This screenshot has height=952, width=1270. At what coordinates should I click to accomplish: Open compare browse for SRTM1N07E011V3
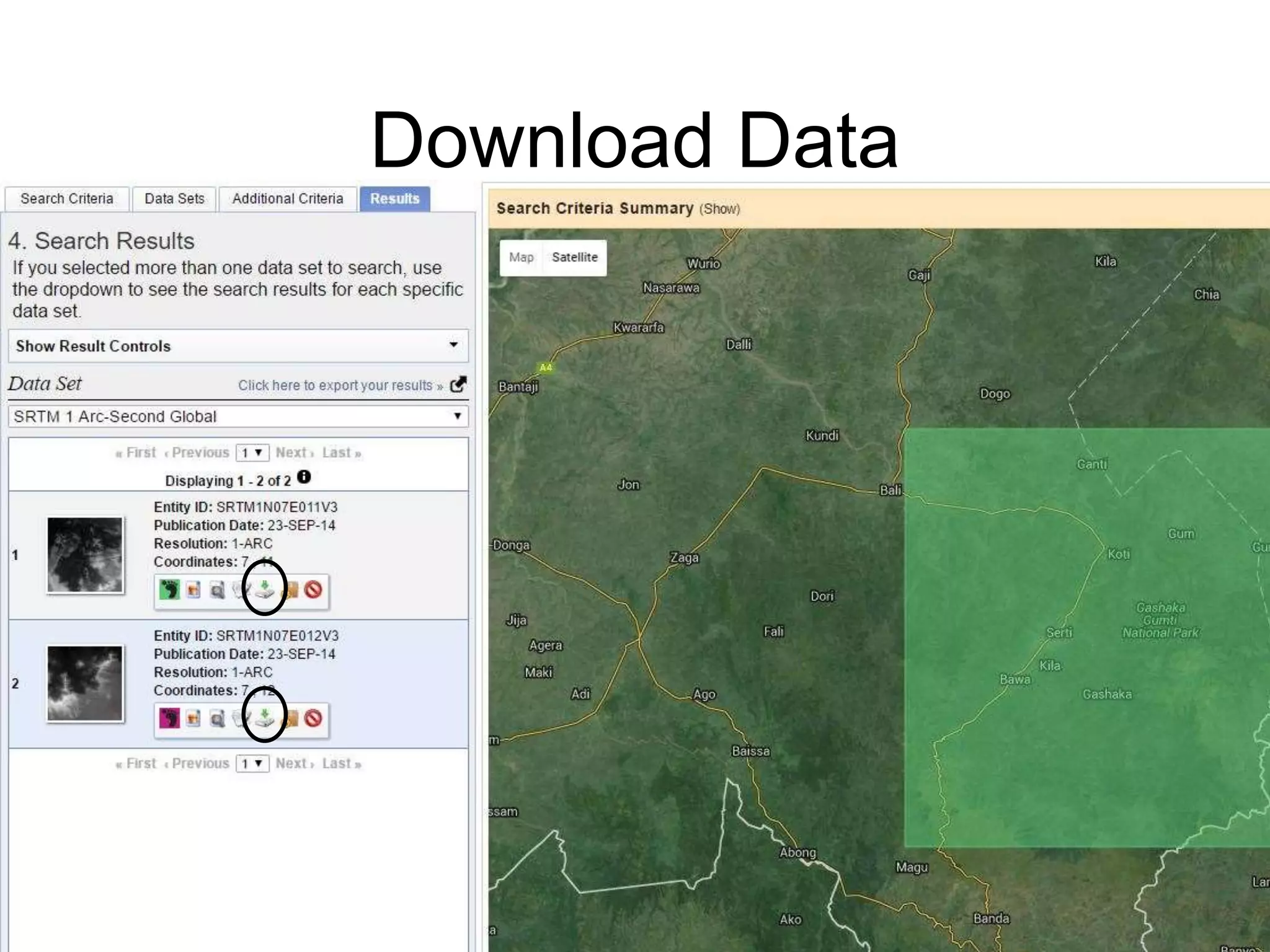pos(217,590)
